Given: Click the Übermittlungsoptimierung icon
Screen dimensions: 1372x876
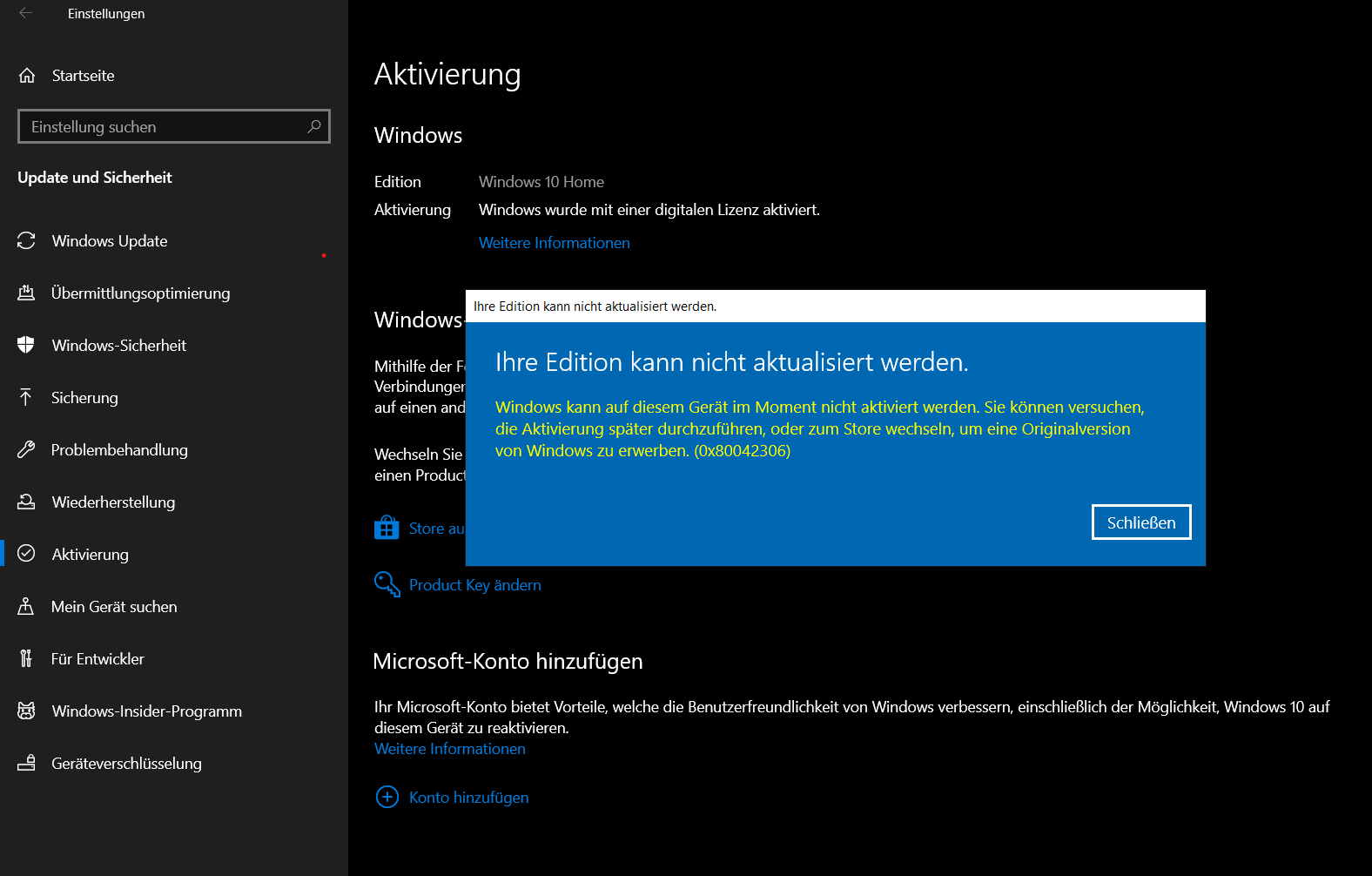Looking at the screenshot, I should click(x=26, y=293).
